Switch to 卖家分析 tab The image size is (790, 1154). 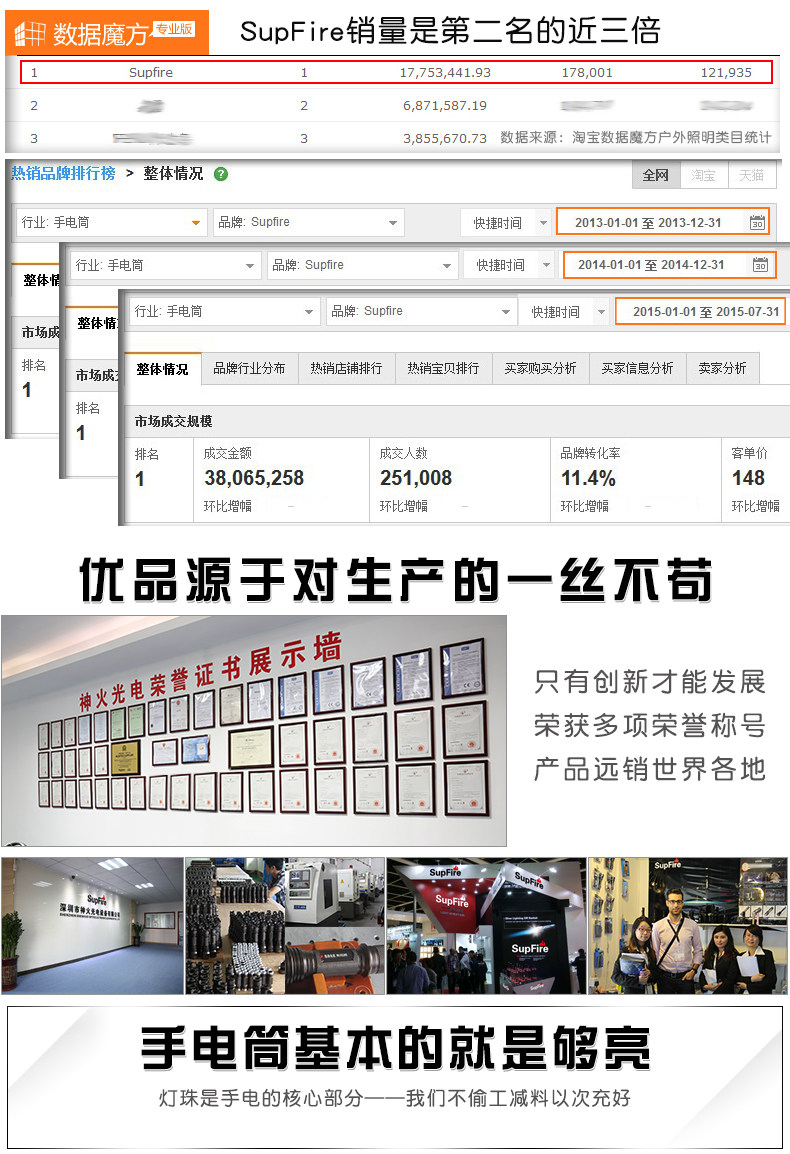coord(722,368)
